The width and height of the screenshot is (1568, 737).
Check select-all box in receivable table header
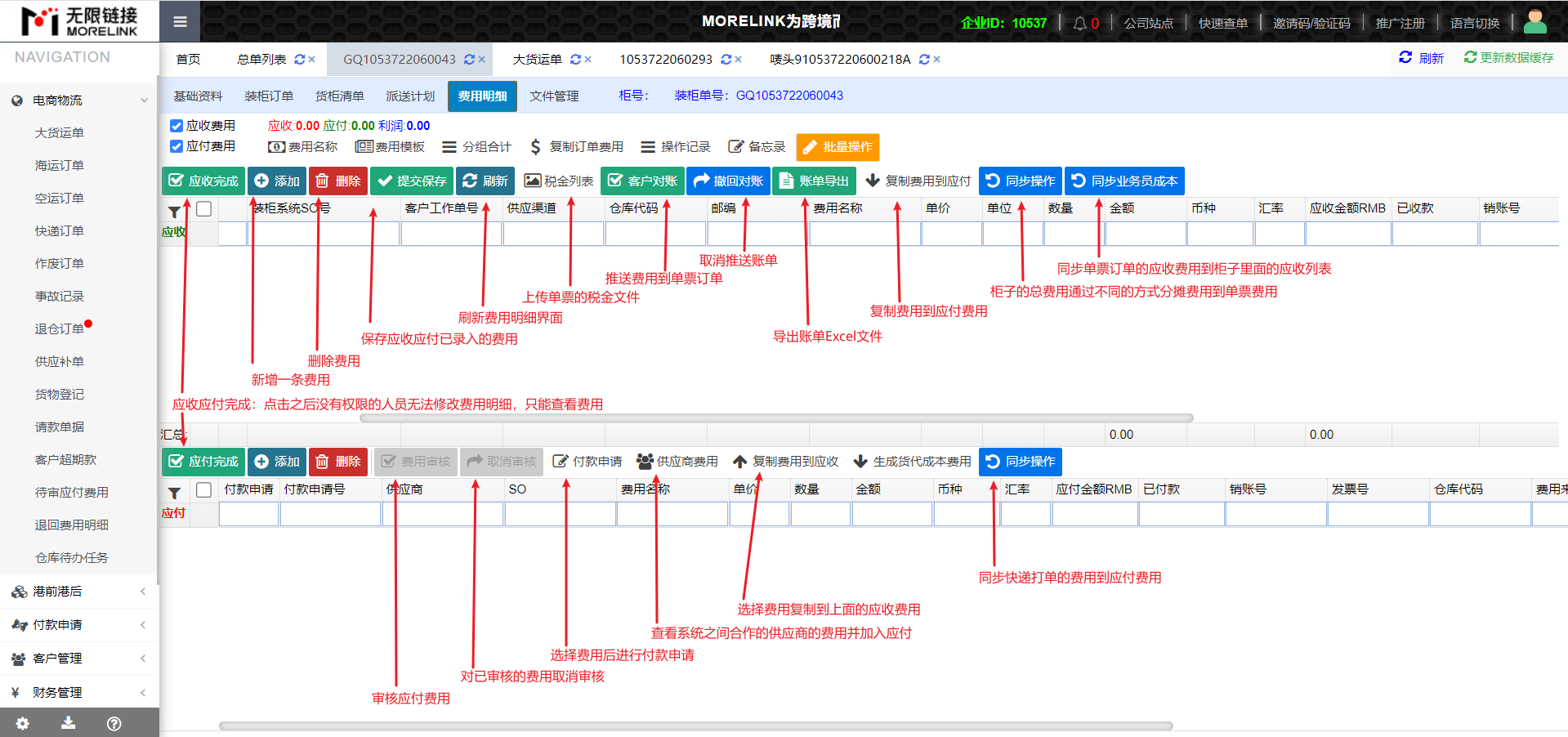tap(204, 209)
